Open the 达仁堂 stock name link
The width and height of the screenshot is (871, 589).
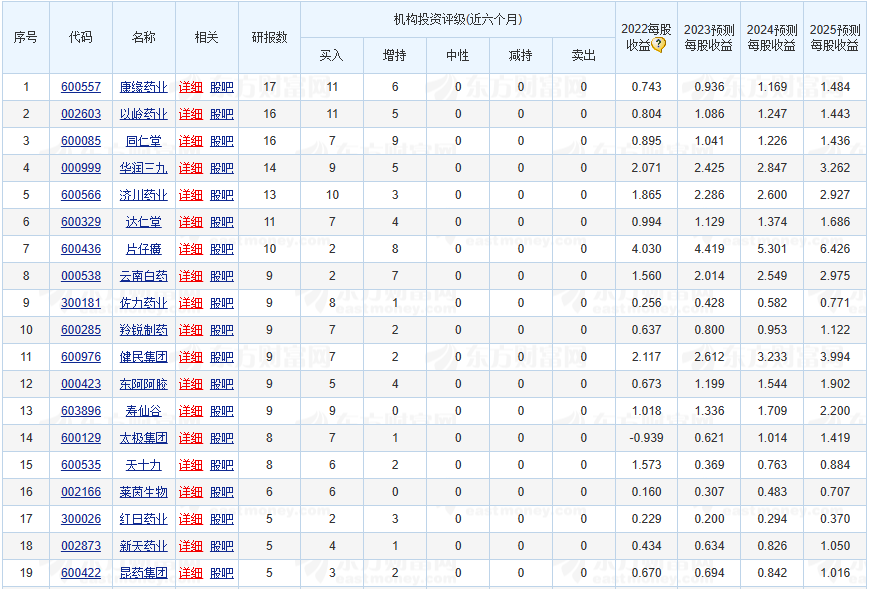point(143,222)
